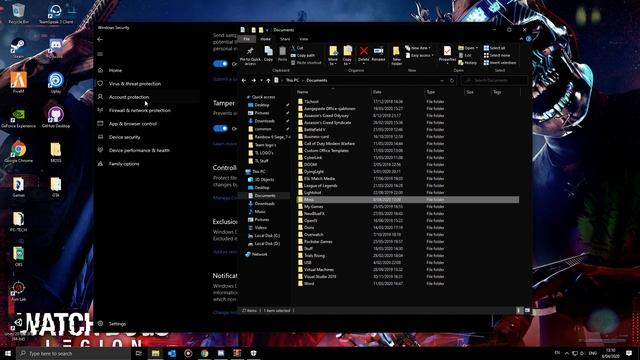Go up one folder level
Image resolution: width=640 pixels, height=360 pixels.
[x=268, y=80]
